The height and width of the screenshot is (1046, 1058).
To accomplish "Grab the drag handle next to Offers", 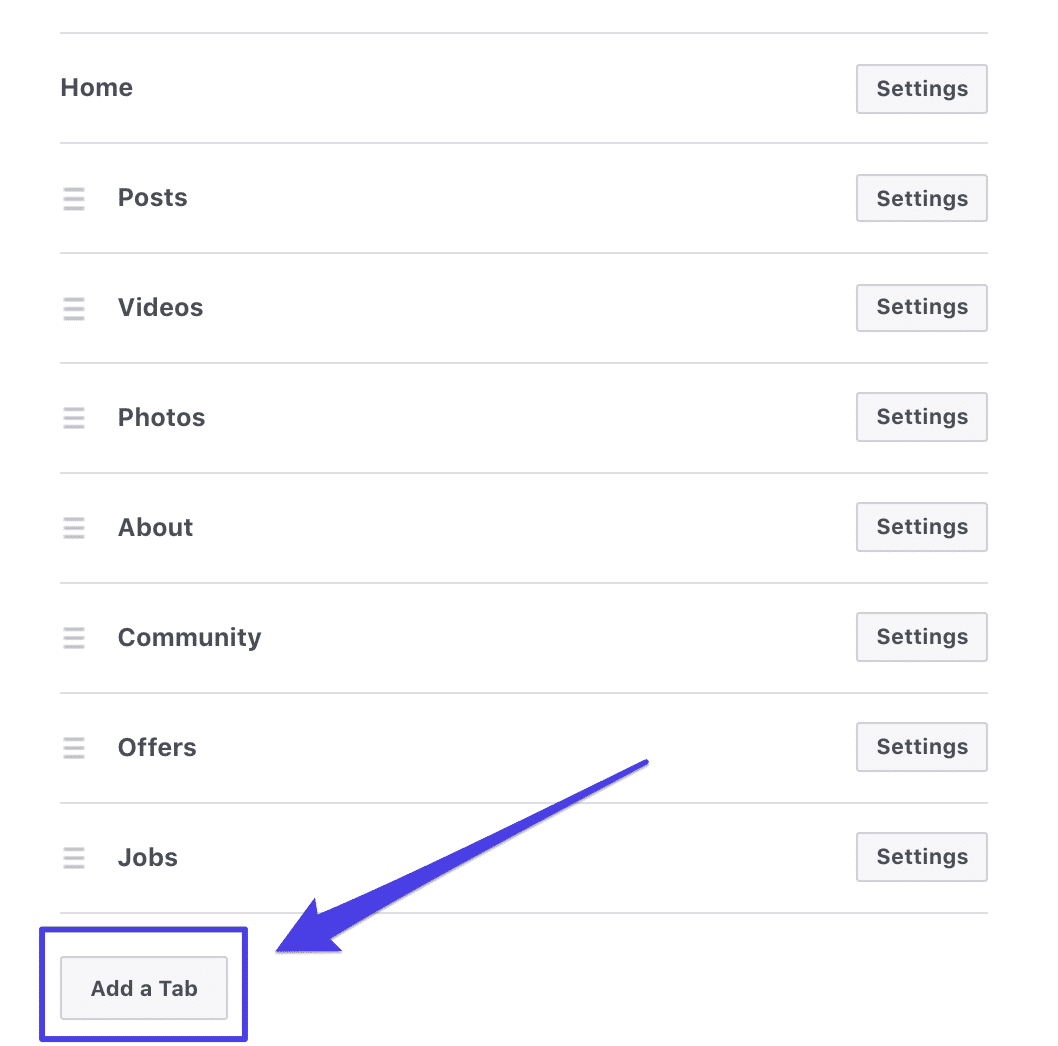I will point(74,747).
